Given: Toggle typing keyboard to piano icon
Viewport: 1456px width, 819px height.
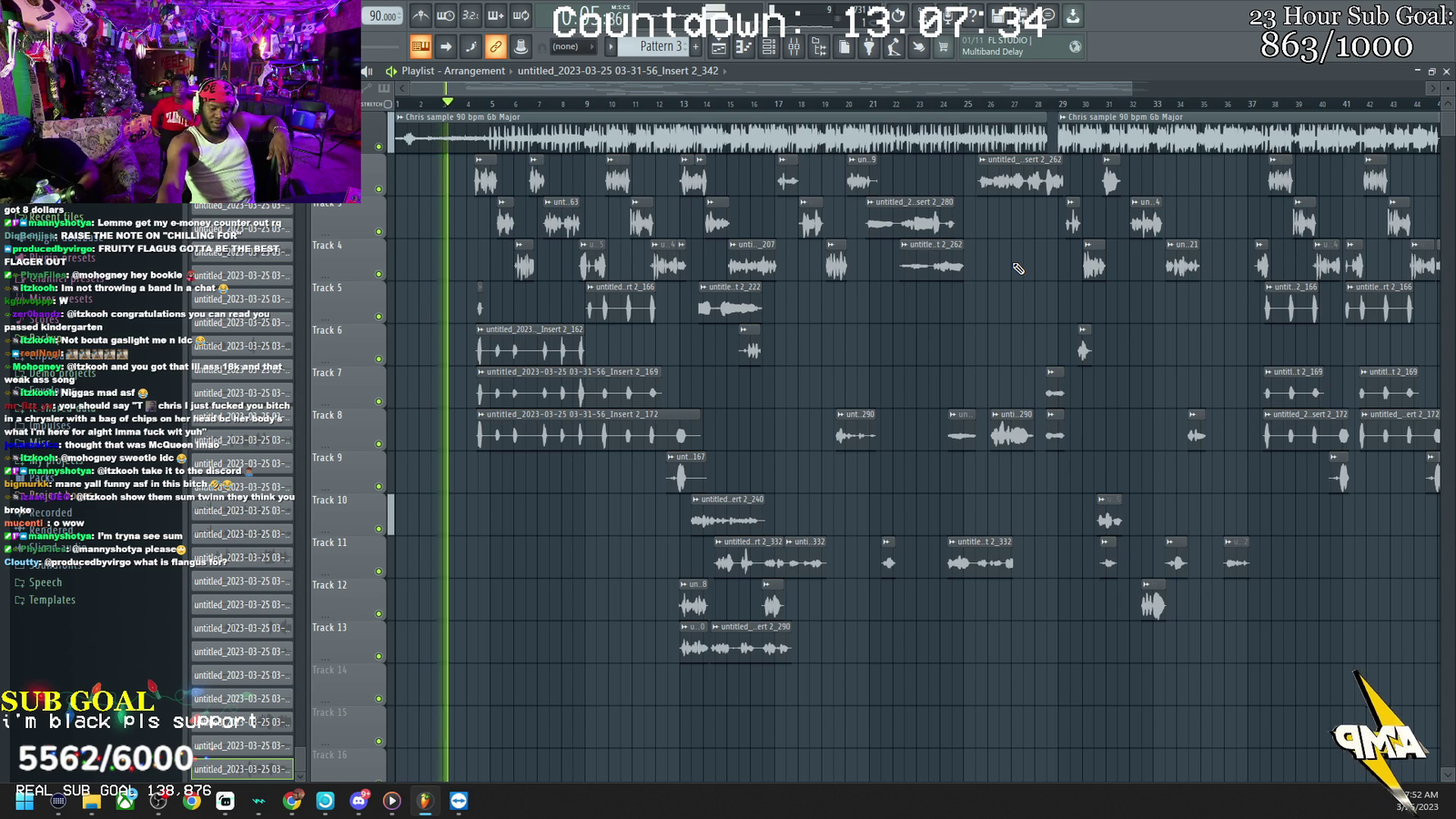Looking at the screenshot, I should coord(420,46).
